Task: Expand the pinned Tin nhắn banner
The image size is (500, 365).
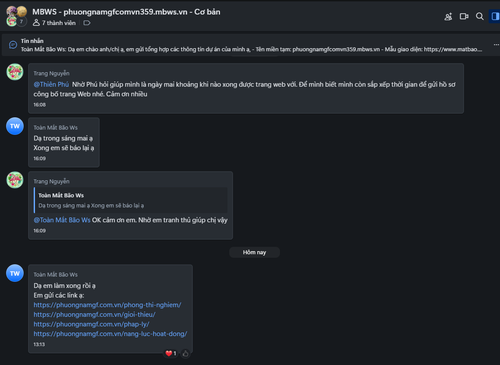Action: 250,45
